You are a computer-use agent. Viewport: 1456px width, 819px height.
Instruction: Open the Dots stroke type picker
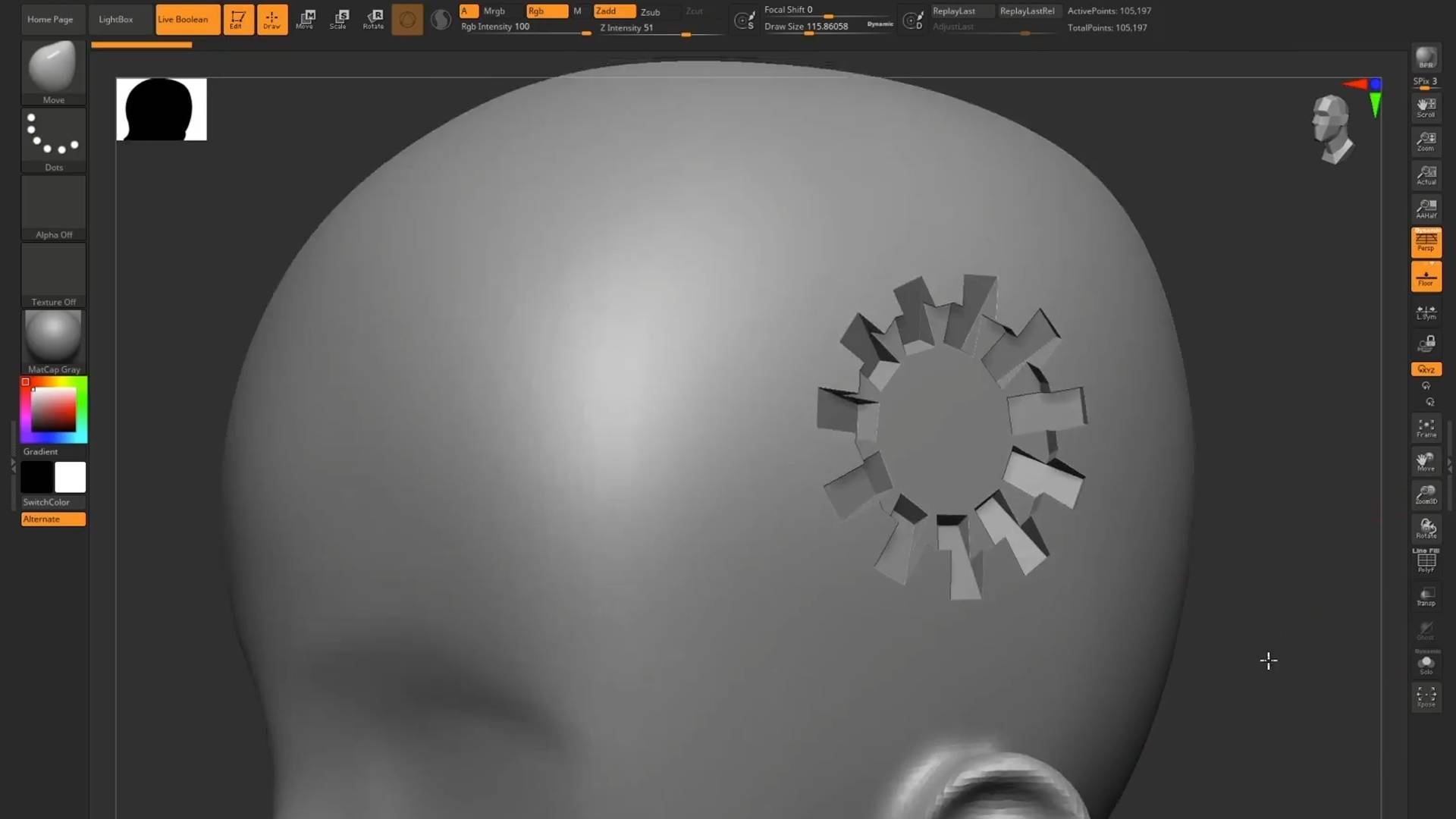coord(53,138)
